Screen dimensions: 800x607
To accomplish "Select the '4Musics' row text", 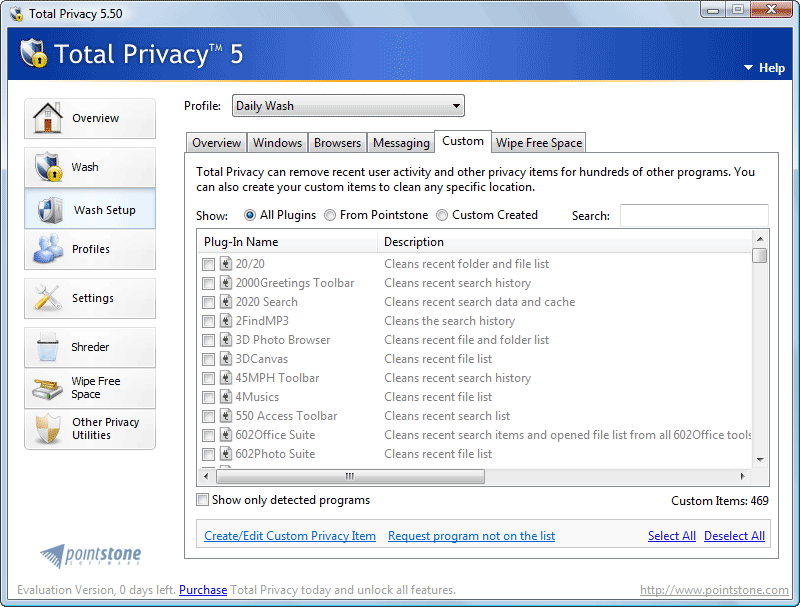I will click(x=257, y=397).
